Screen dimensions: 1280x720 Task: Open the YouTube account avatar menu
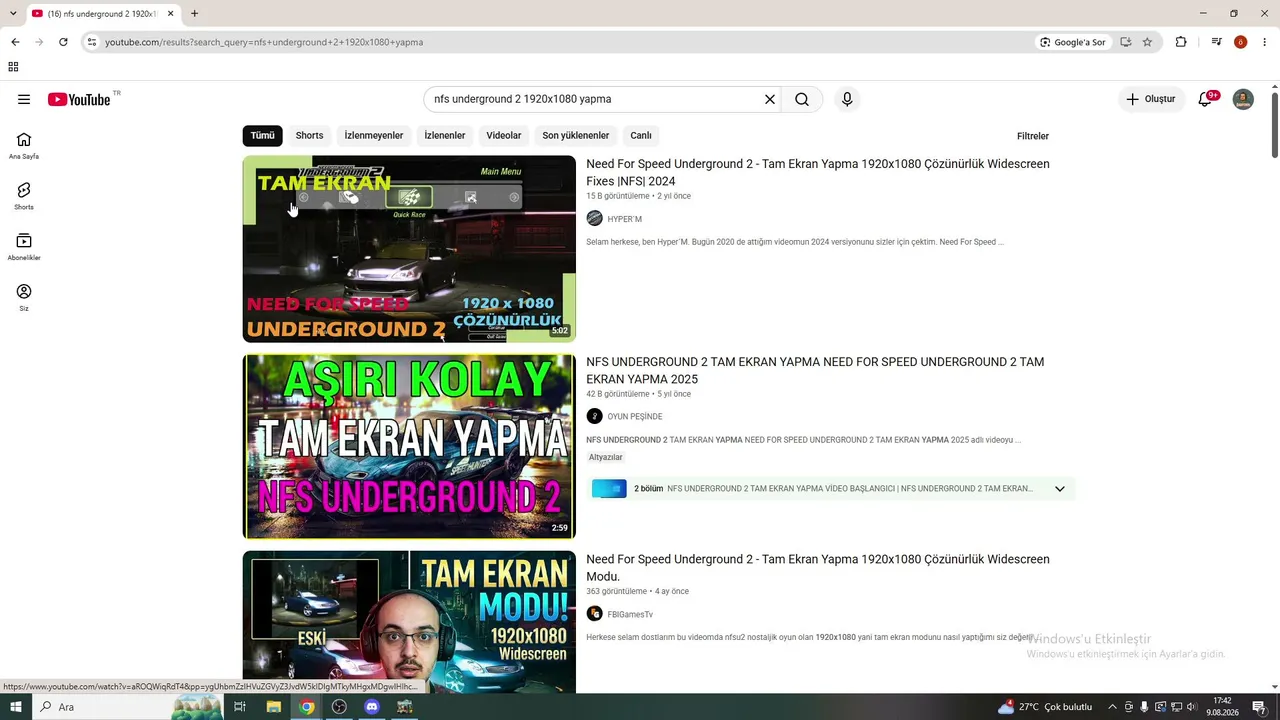coord(1243,99)
